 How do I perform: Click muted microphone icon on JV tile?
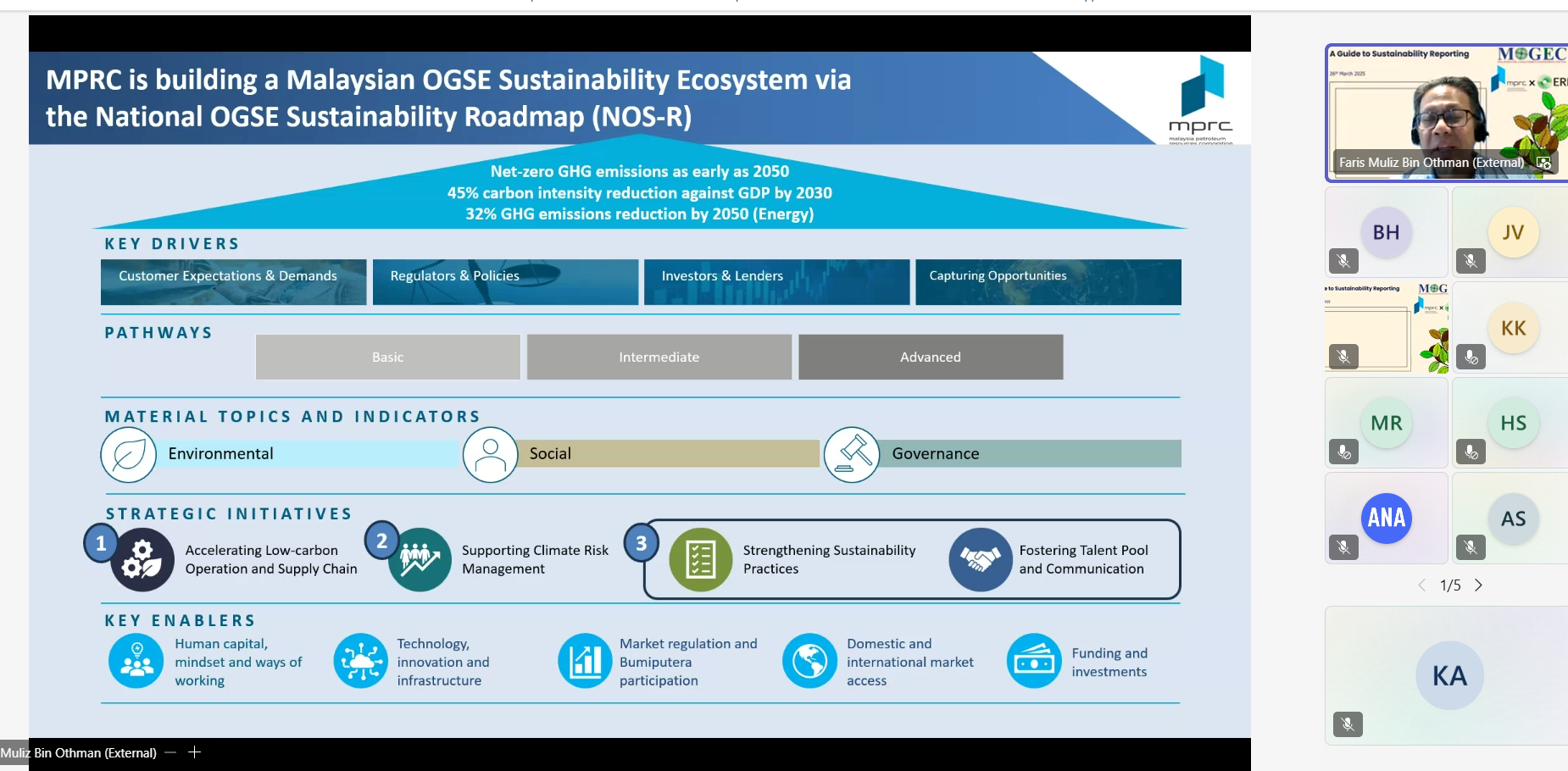click(x=1471, y=261)
